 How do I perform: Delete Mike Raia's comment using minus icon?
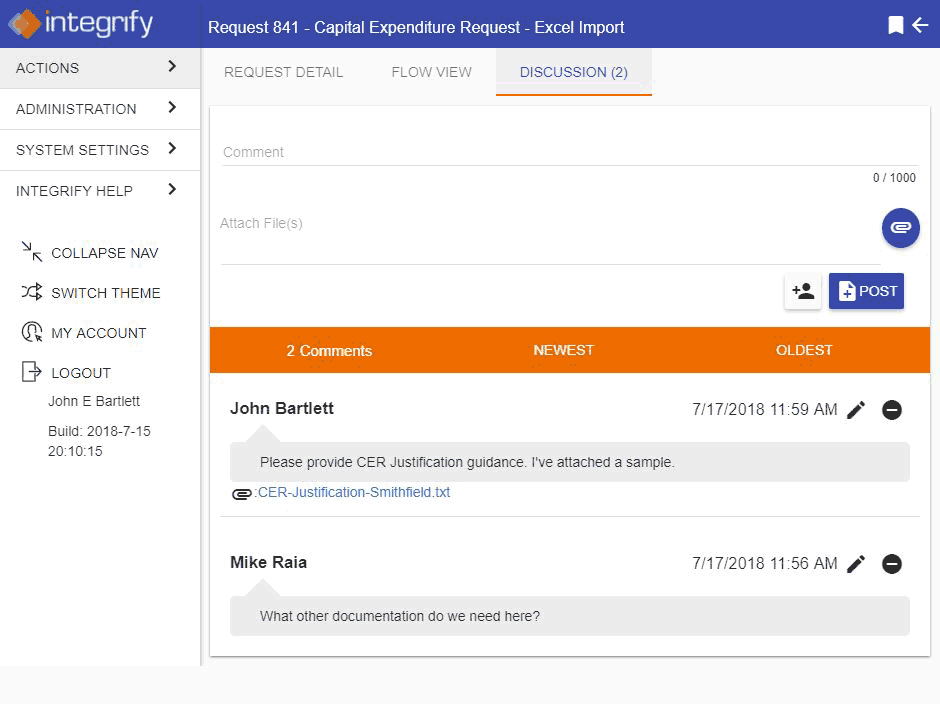coord(891,564)
